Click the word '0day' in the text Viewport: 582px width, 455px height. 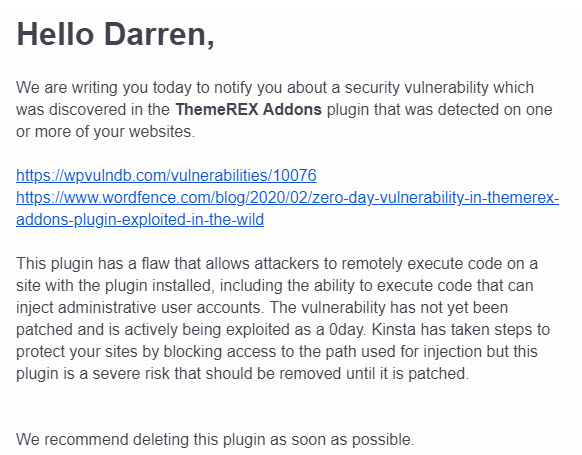click(347, 330)
